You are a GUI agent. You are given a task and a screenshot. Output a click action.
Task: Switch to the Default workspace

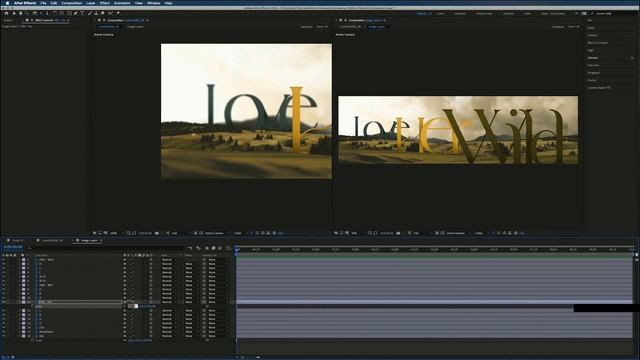[422, 13]
